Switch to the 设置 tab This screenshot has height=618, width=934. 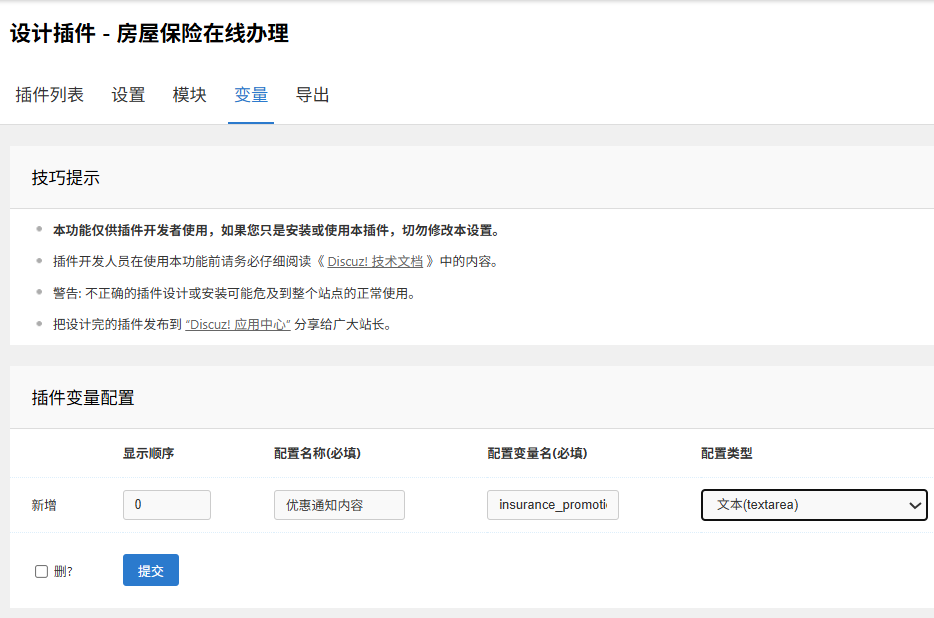click(x=128, y=95)
